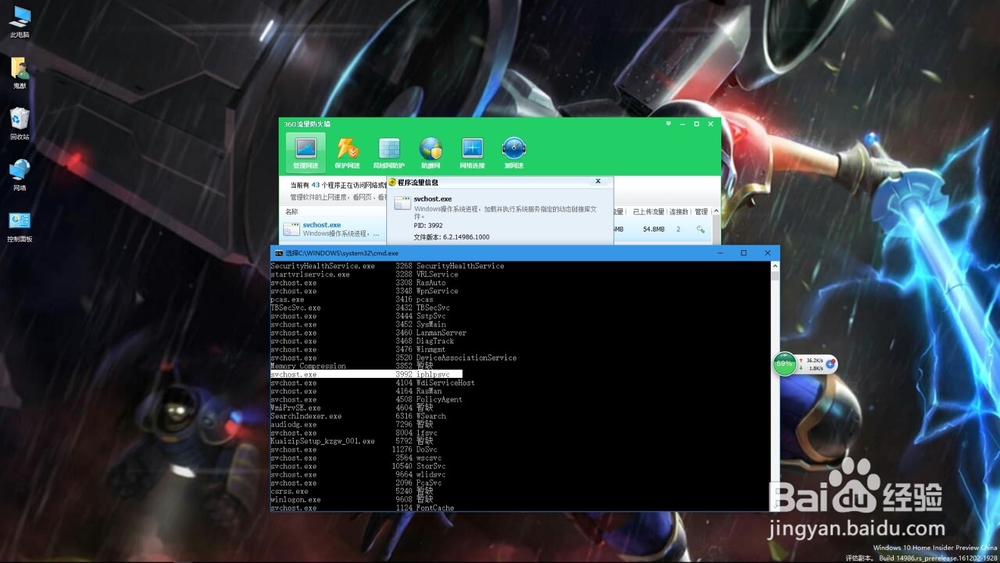Click the DeviceAssociationService name in cmd
The height and width of the screenshot is (563, 1000).
pos(467,358)
